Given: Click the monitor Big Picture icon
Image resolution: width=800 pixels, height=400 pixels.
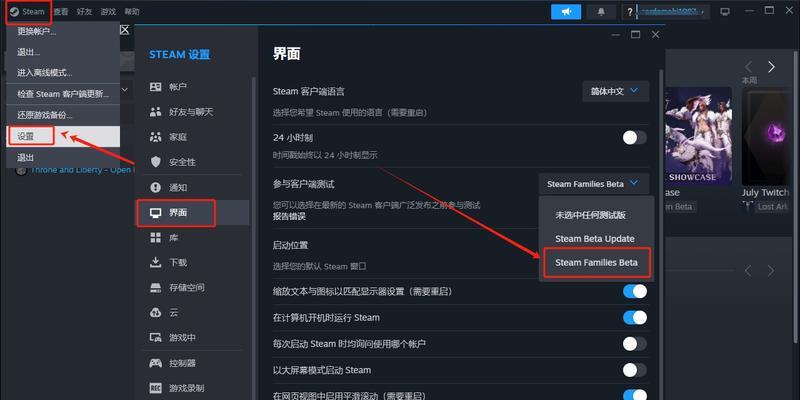Looking at the screenshot, I should (x=725, y=12).
